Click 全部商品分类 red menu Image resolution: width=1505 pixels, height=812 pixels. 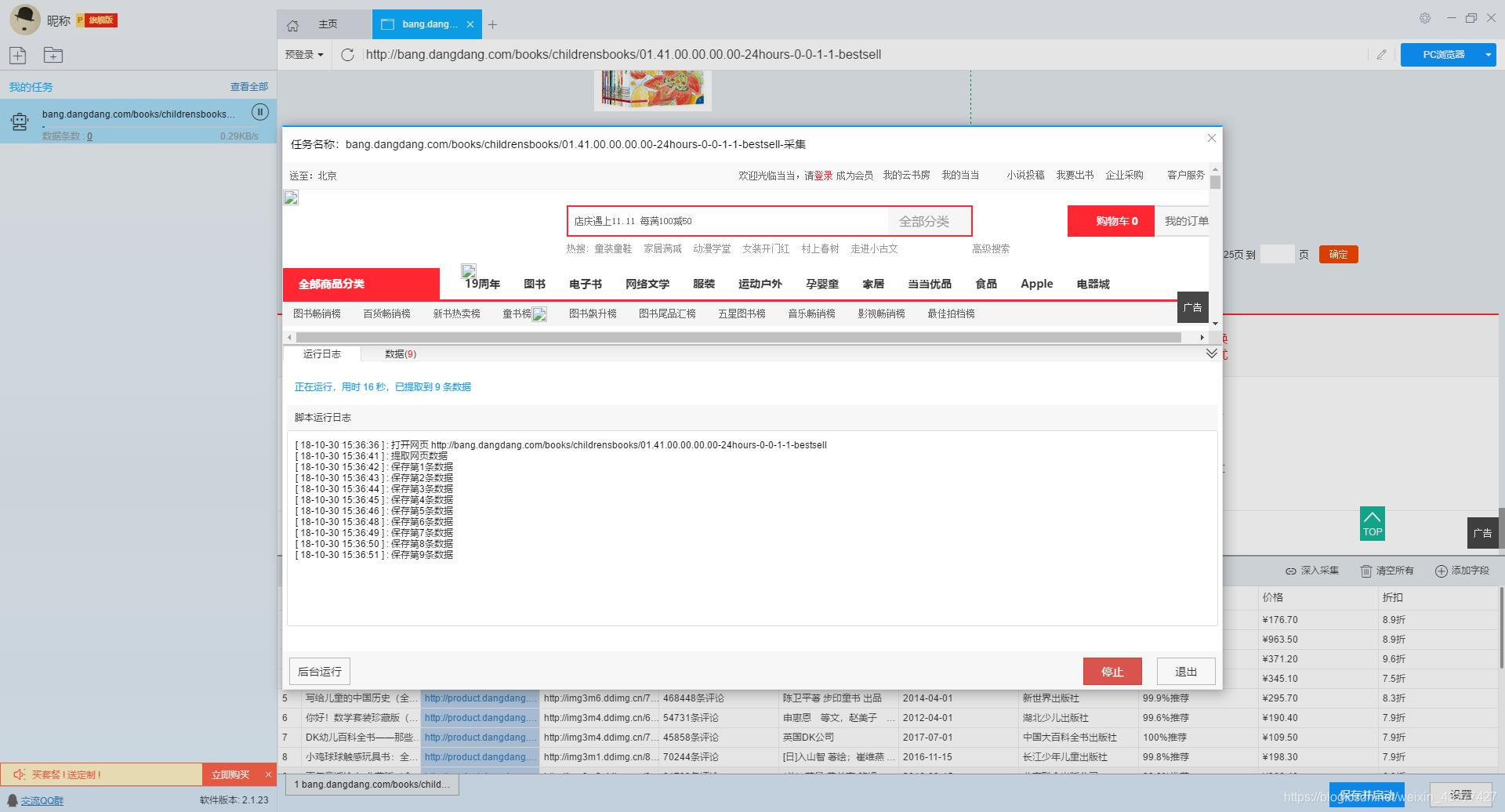[361, 284]
